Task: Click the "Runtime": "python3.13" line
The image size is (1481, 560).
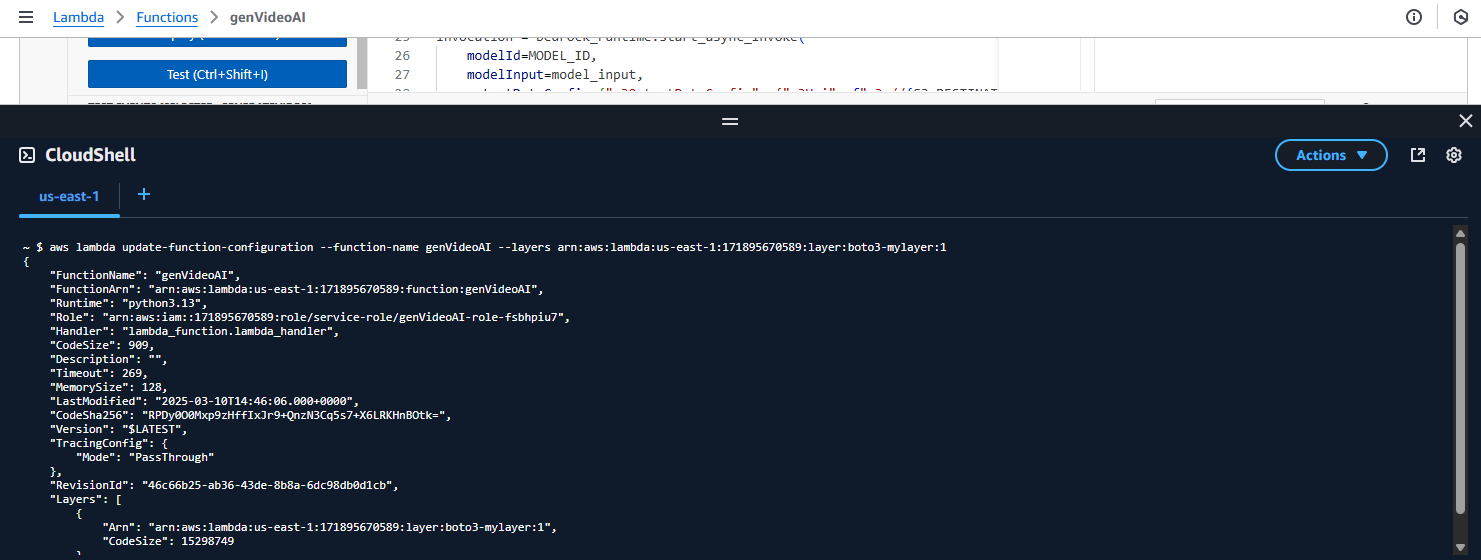Action: [128, 303]
